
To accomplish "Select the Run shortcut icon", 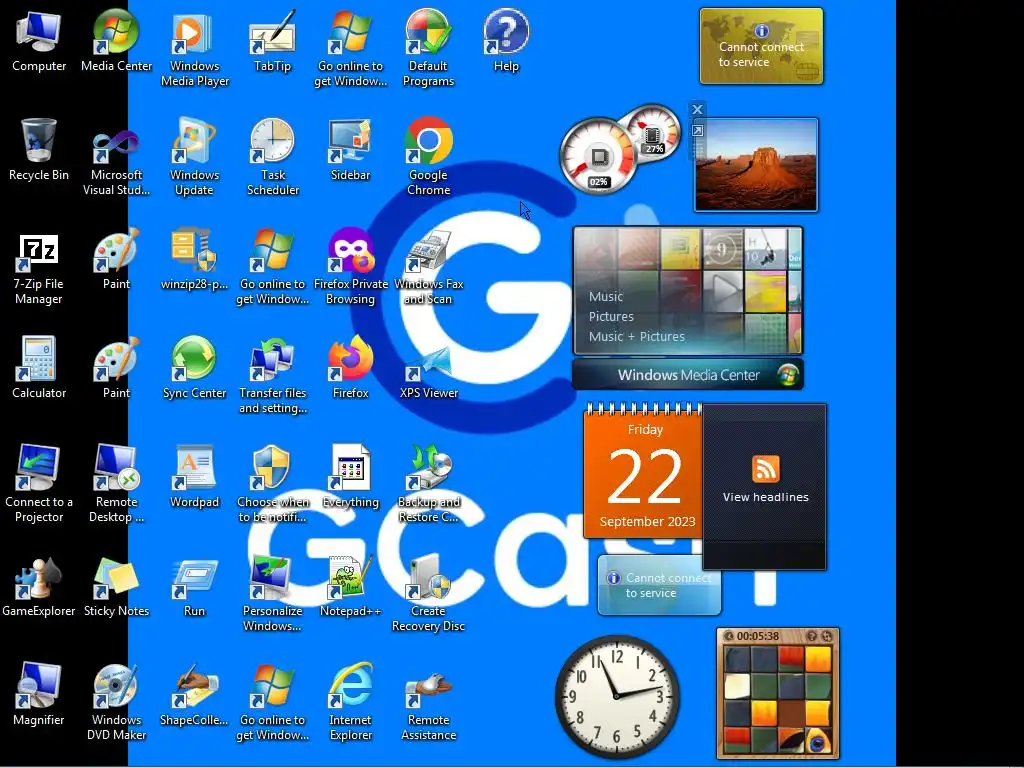I will pyautogui.click(x=195, y=586).
